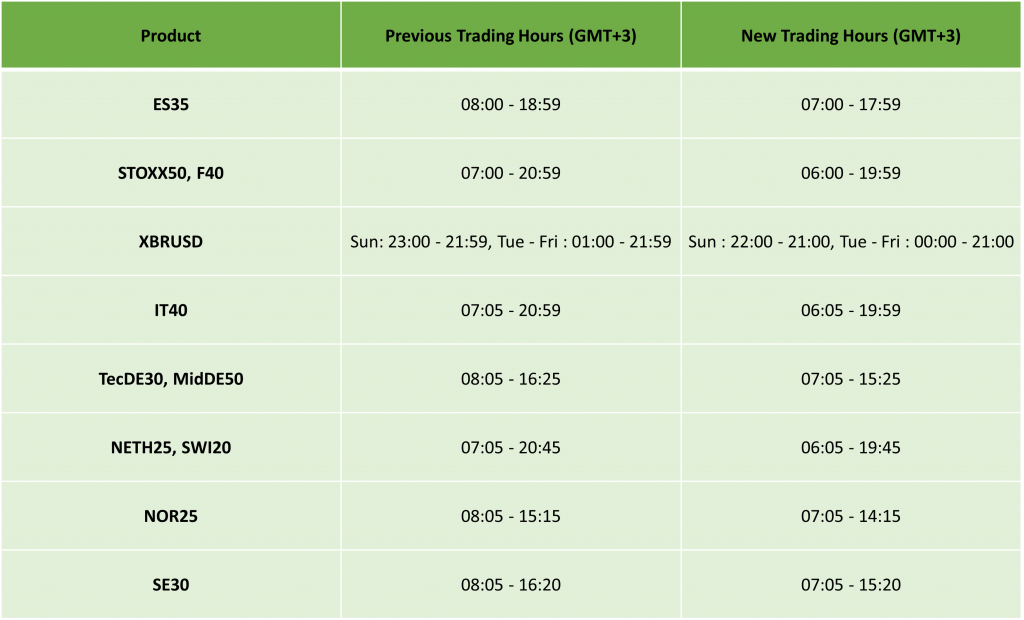The width and height of the screenshot is (1024, 620).
Task: Select ES35 previous hours 08:00 - 18:59
Action: click(x=511, y=105)
